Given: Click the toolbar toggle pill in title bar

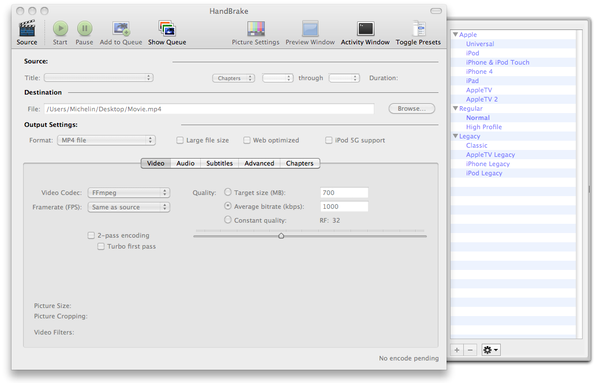Looking at the screenshot, I should coord(436,11).
